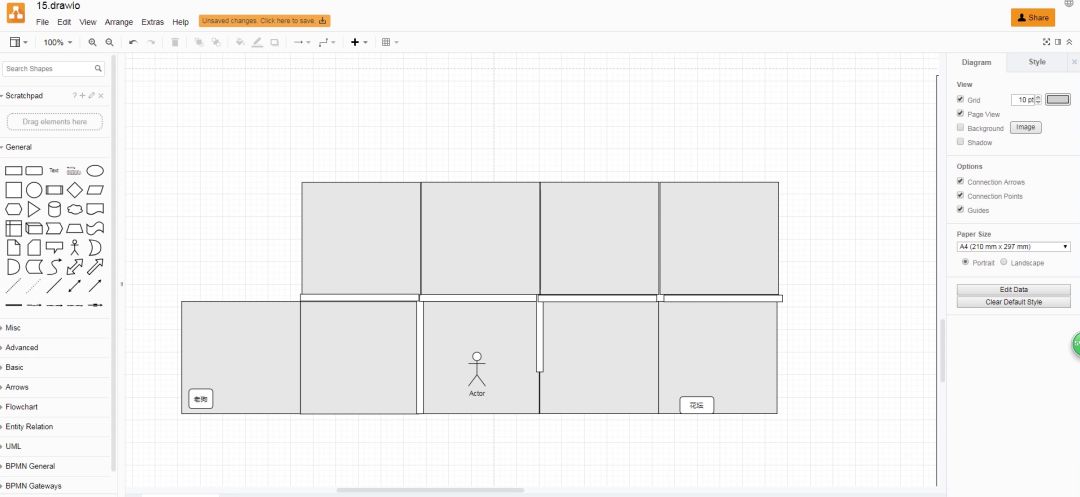Click the zoom out magnifier icon
Screen dimensions: 1080x497
click(109, 42)
